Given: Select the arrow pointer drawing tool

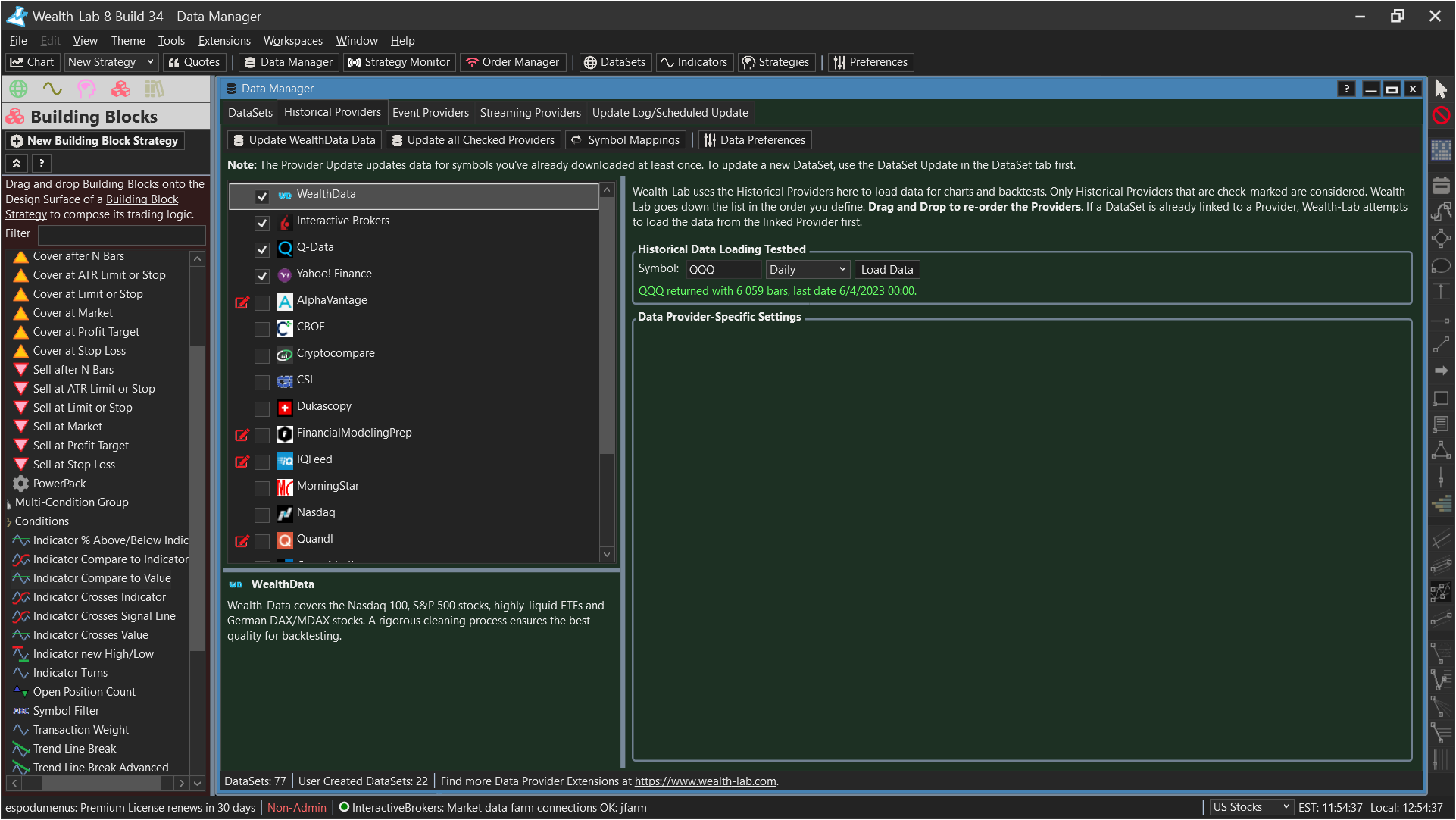Looking at the screenshot, I should click(x=1441, y=89).
